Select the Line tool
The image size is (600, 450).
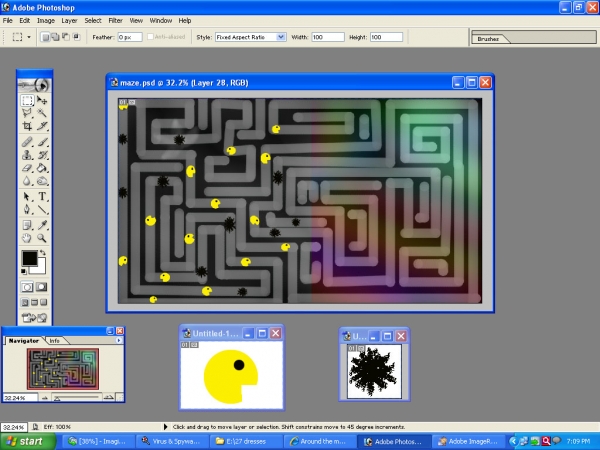click(42, 209)
